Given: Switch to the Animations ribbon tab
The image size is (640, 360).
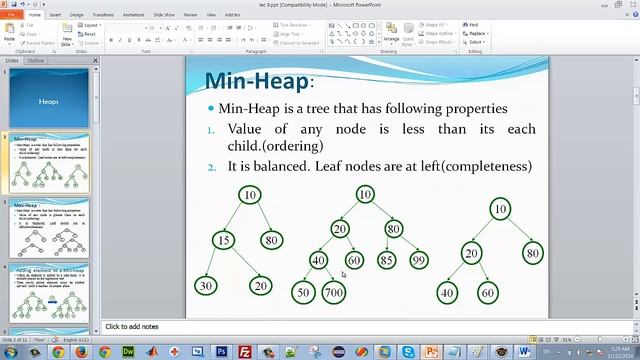Looking at the screenshot, I should pyautogui.click(x=133, y=15).
